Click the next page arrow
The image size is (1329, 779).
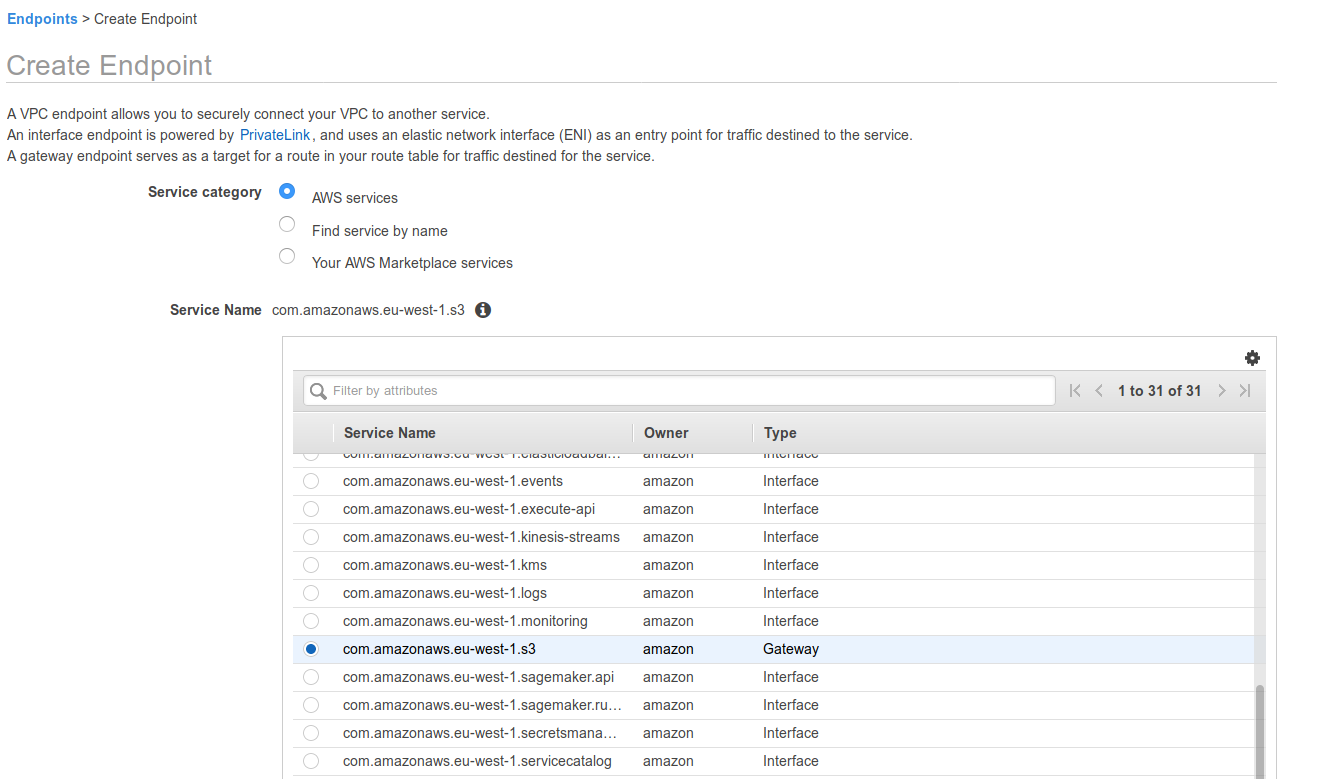tap(1221, 390)
